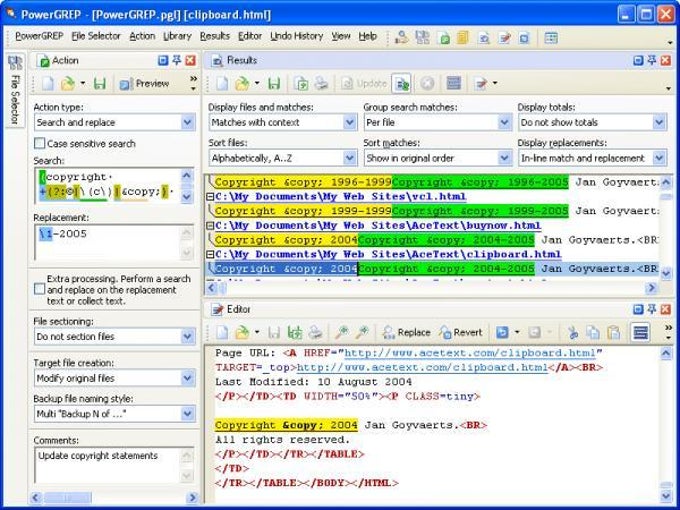Click the second Find Next magnifier icon
The image size is (680, 510).
click(x=361, y=333)
